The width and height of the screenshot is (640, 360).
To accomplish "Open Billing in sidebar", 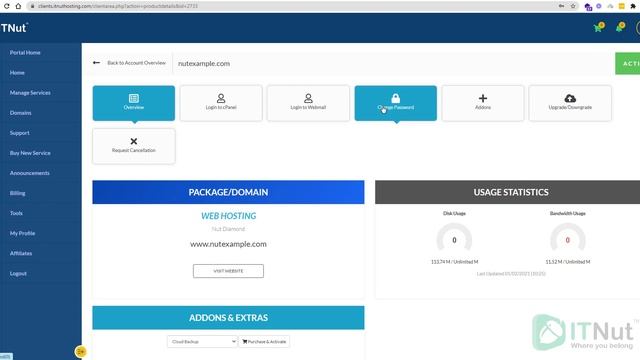I will click(x=18, y=193).
